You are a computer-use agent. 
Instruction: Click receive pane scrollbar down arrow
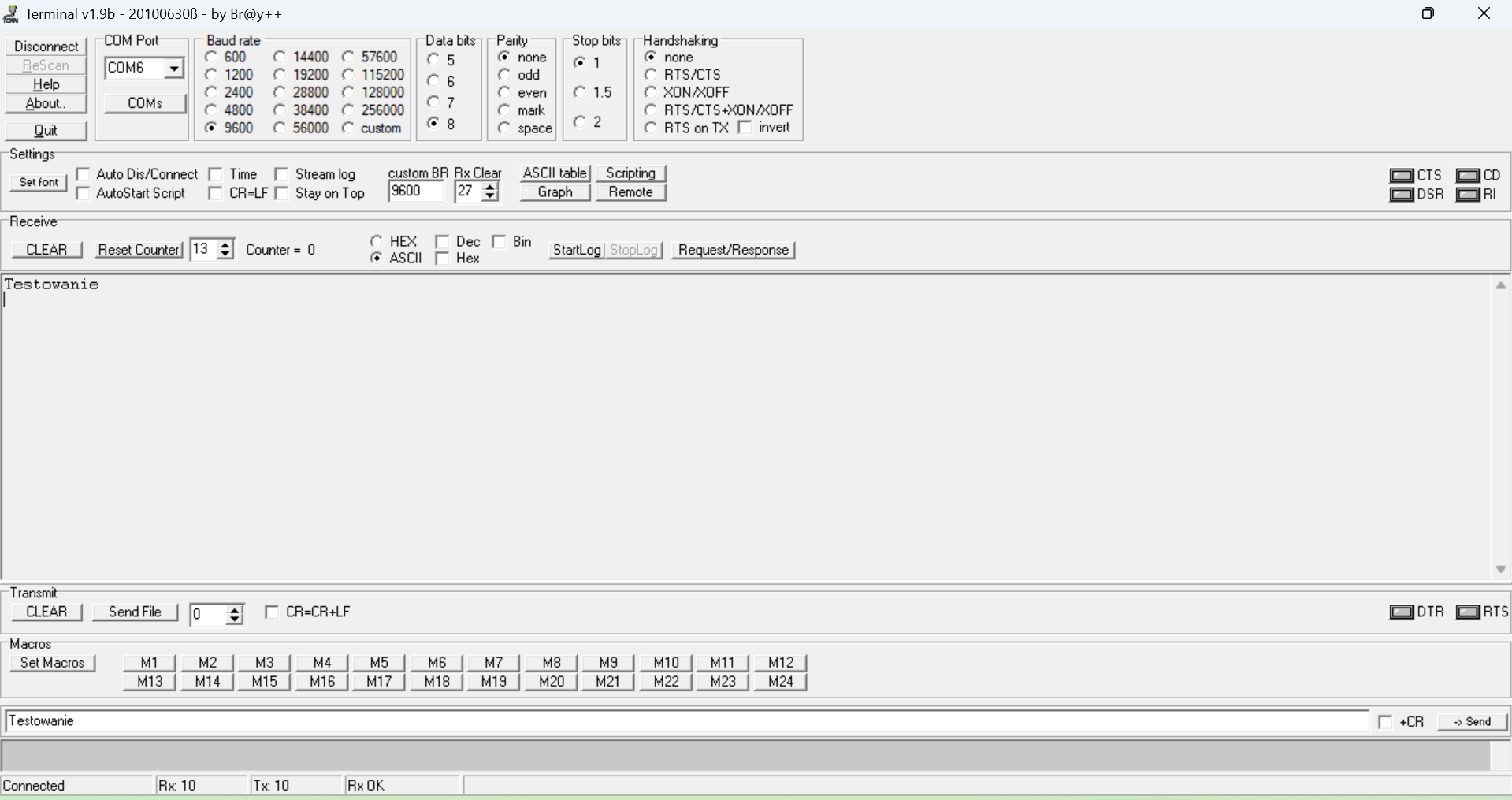coord(1500,569)
